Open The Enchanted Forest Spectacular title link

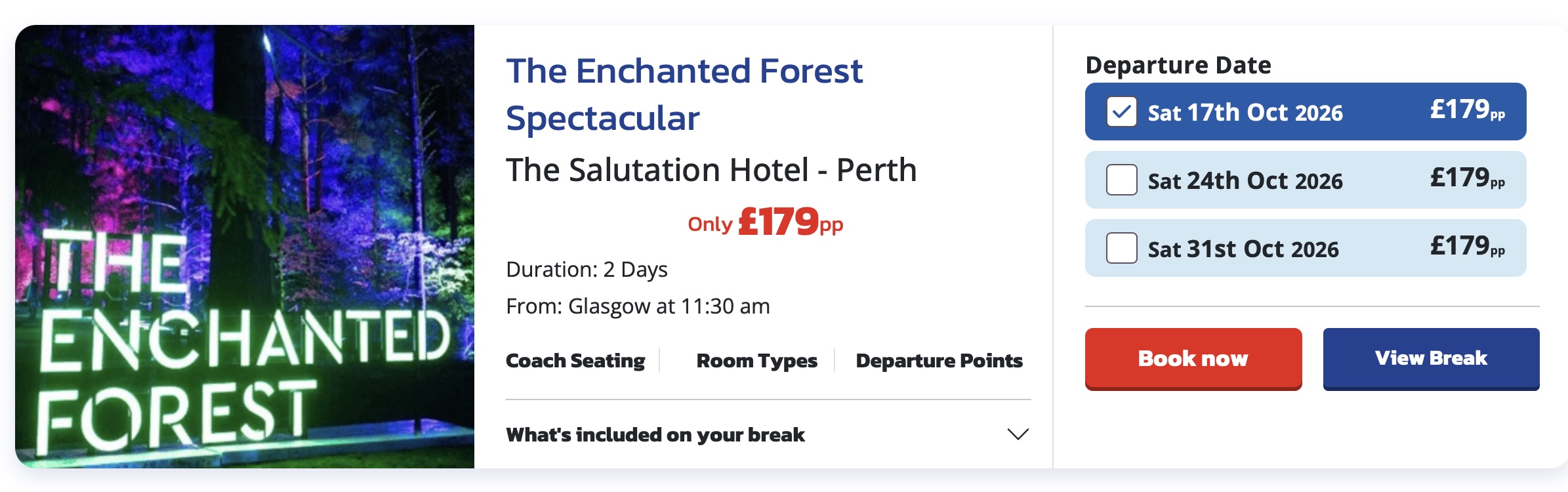(x=684, y=94)
